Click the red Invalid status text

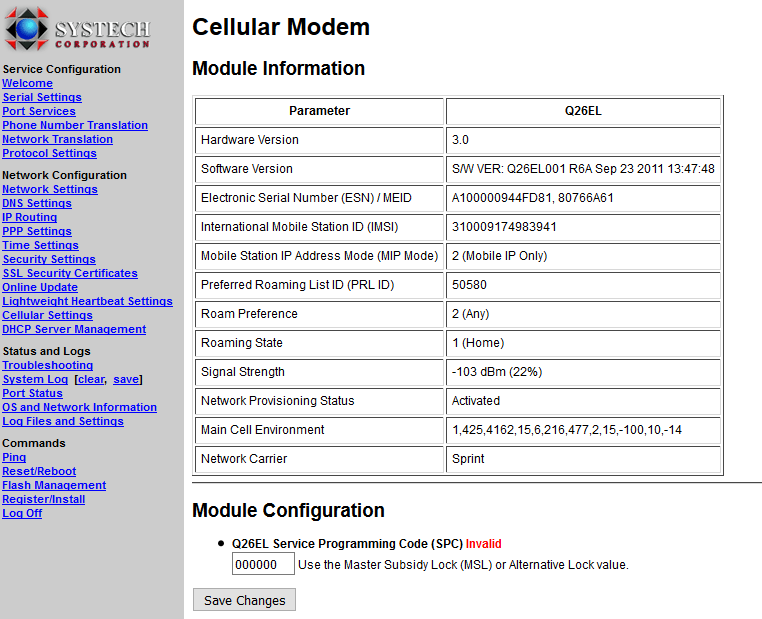coord(484,544)
